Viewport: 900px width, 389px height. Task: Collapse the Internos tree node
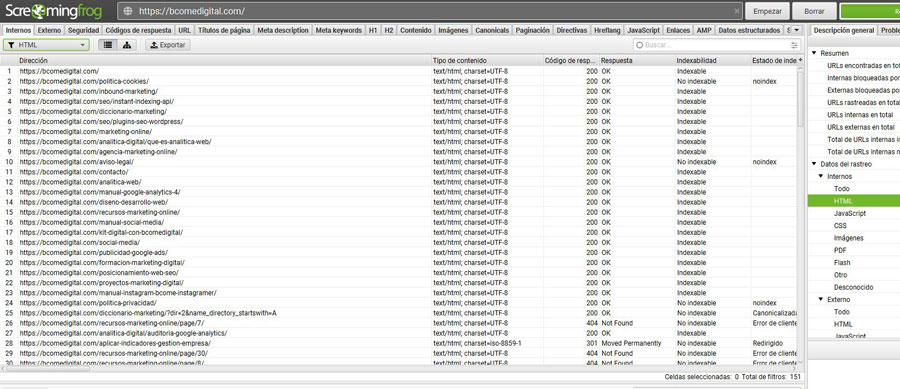[x=821, y=176]
